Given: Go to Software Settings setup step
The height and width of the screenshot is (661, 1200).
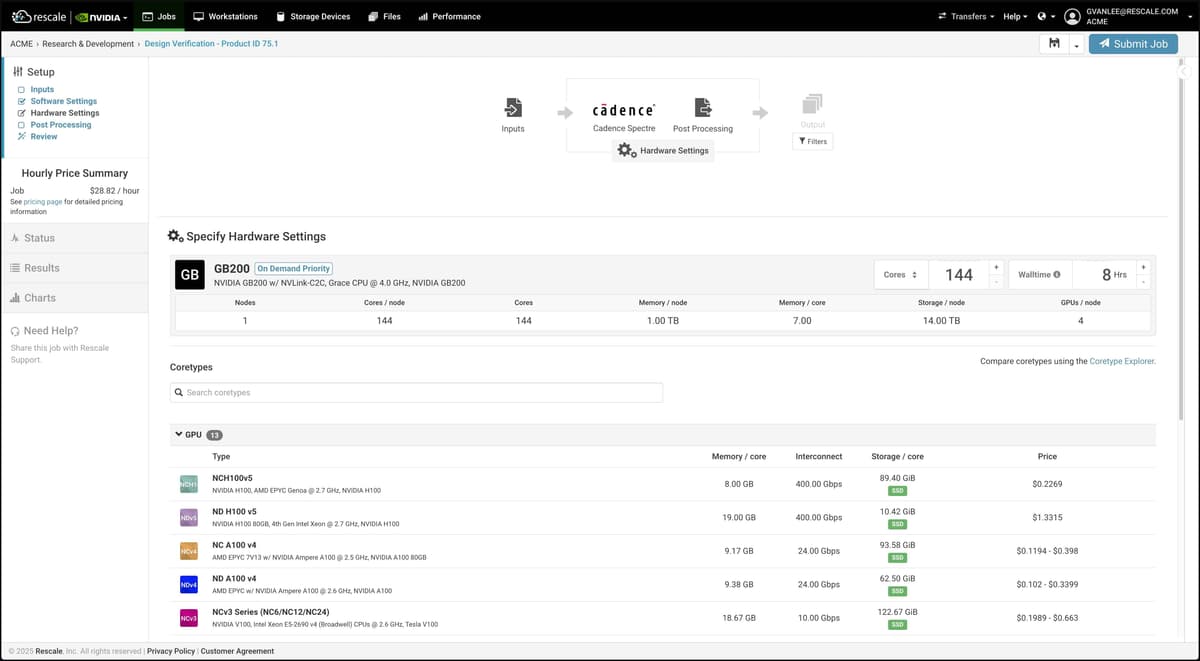Looking at the screenshot, I should 64,101.
